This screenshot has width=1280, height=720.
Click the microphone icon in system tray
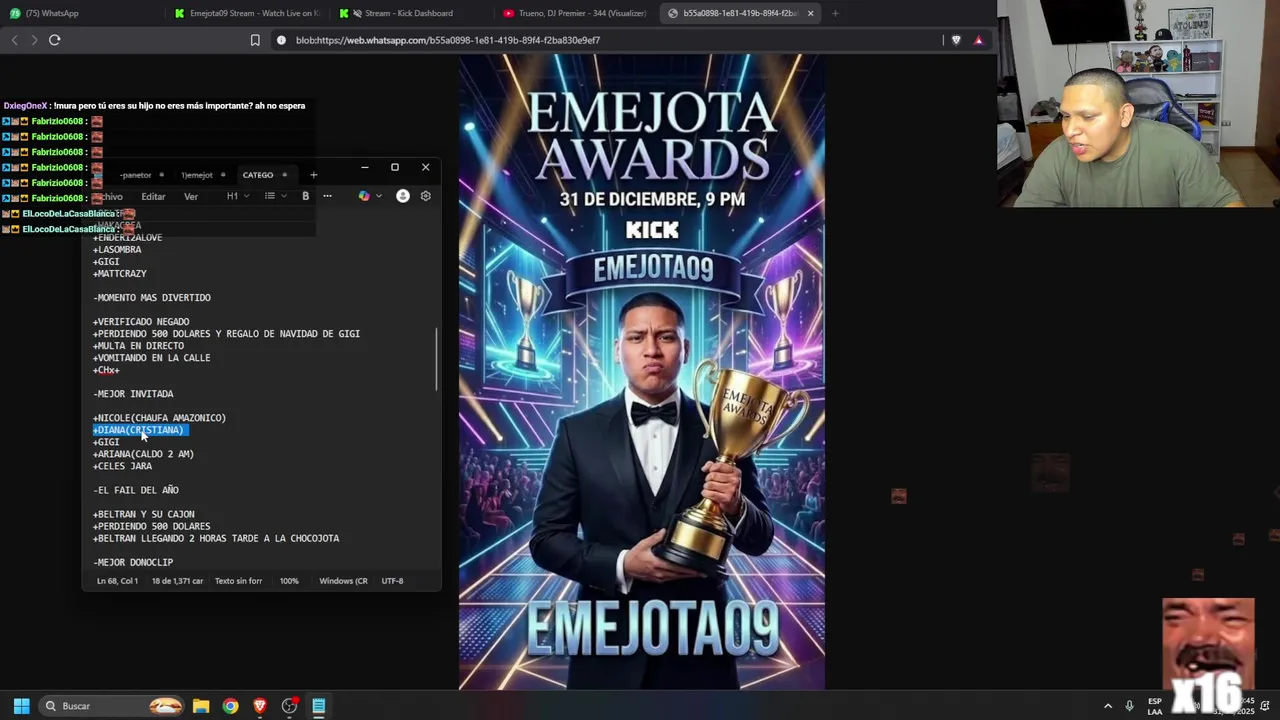1129,706
